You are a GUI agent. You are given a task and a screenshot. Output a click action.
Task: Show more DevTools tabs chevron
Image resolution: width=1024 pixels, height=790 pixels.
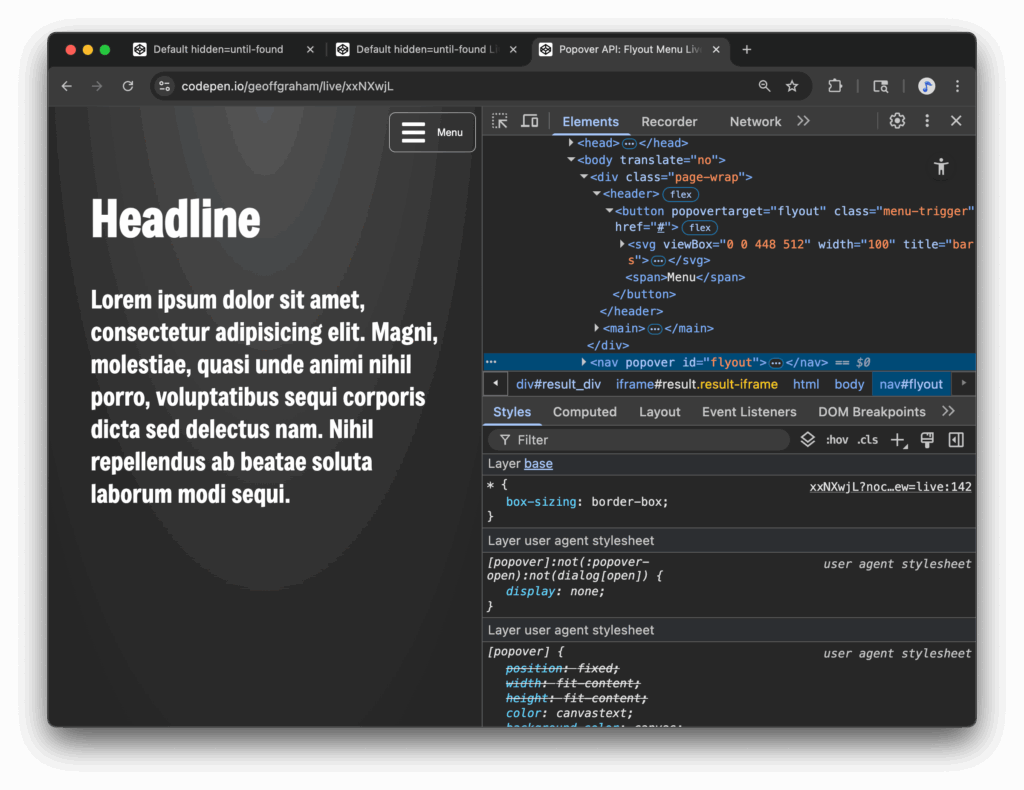(803, 121)
